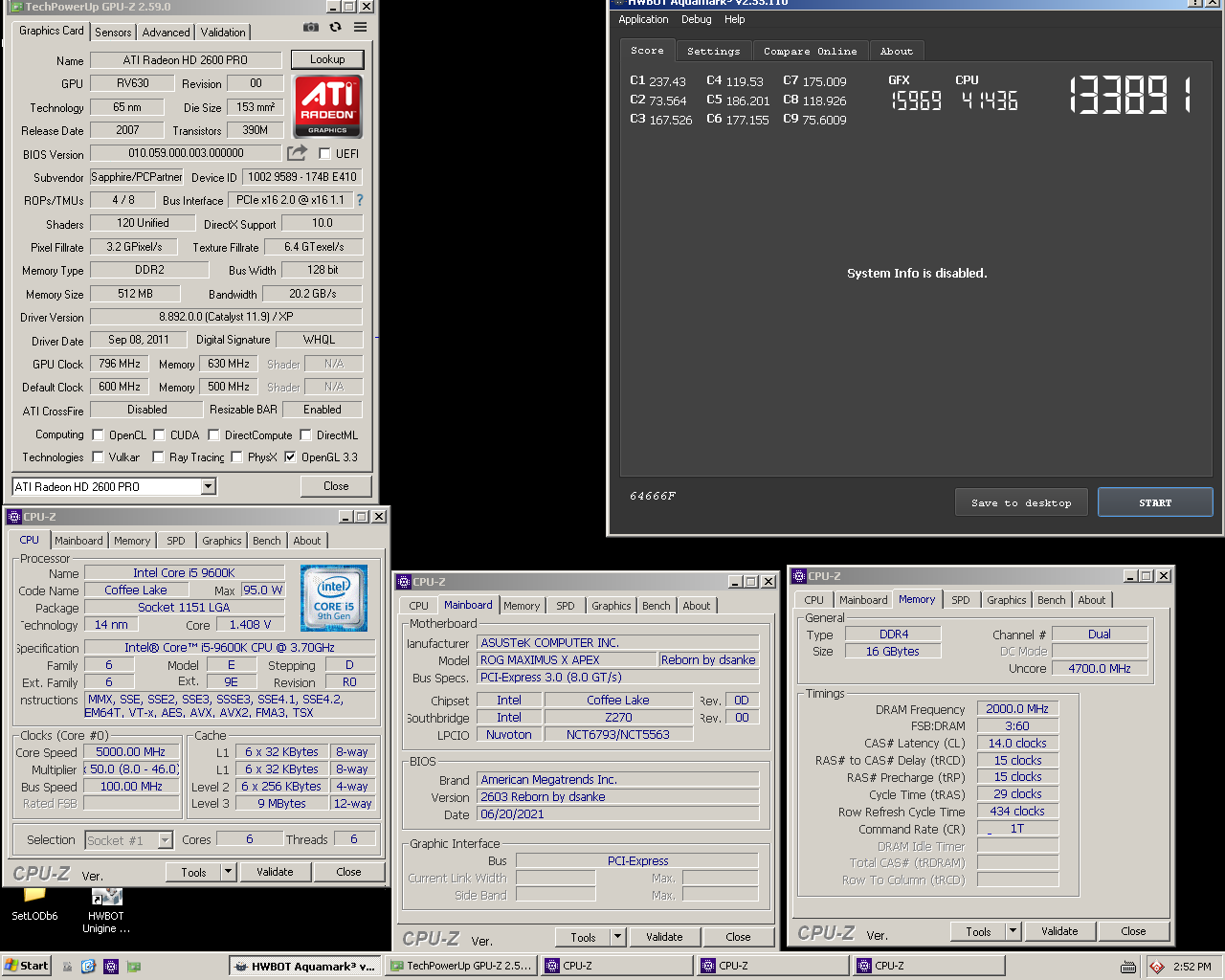The image size is (1225, 980).
Task: Click the GPU-Z screenshot camera icon
Action: [x=311, y=28]
